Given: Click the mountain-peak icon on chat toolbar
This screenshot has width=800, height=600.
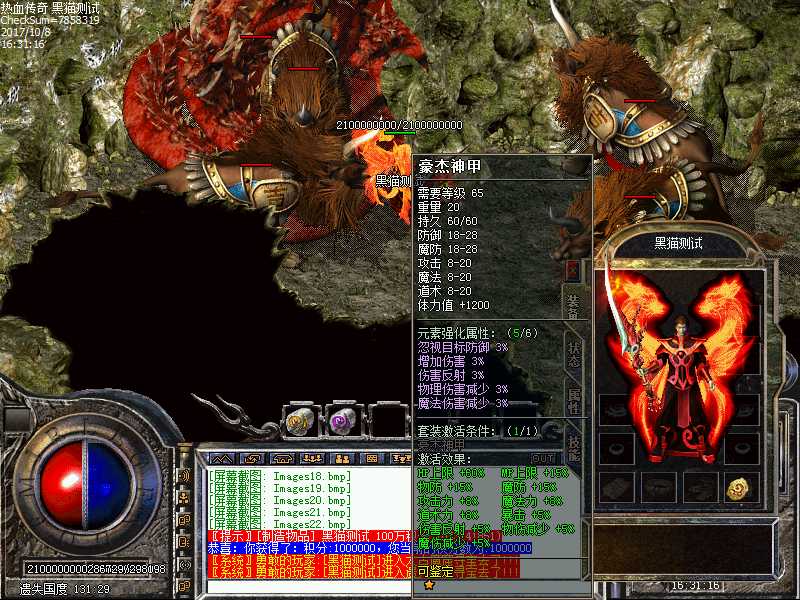Looking at the screenshot, I should click(222, 459).
